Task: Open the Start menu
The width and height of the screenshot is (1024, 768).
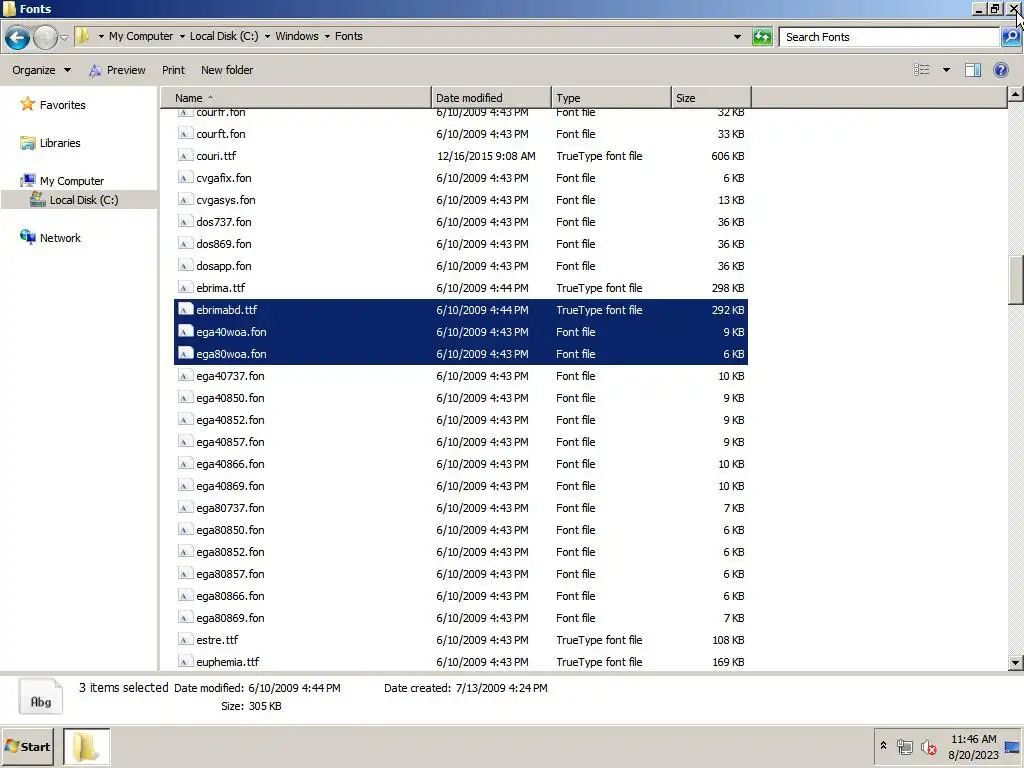Action: (27, 746)
